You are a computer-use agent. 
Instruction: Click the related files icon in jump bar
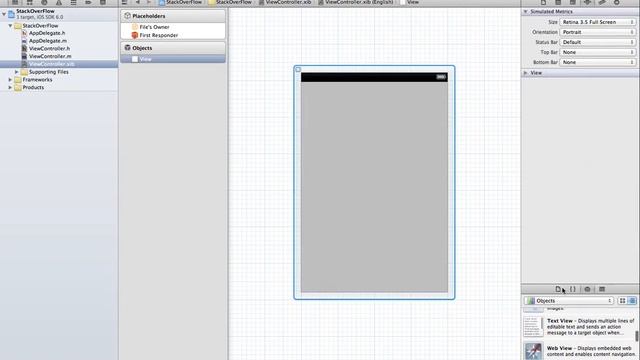(124, 2)
